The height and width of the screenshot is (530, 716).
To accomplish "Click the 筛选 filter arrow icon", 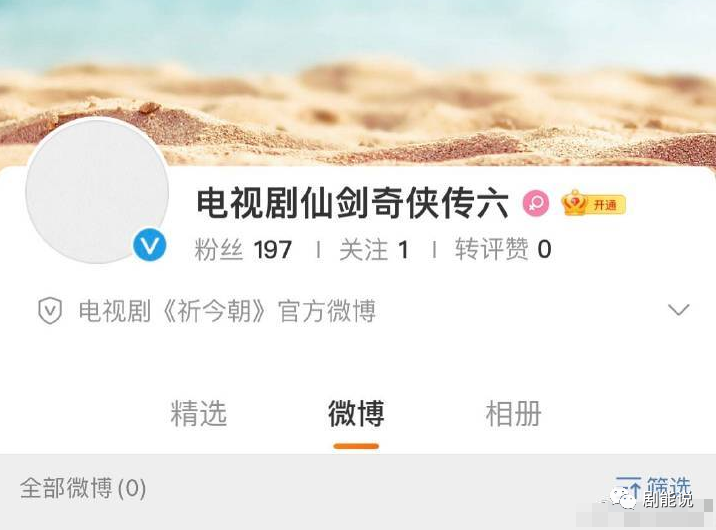I will [629, 488].
